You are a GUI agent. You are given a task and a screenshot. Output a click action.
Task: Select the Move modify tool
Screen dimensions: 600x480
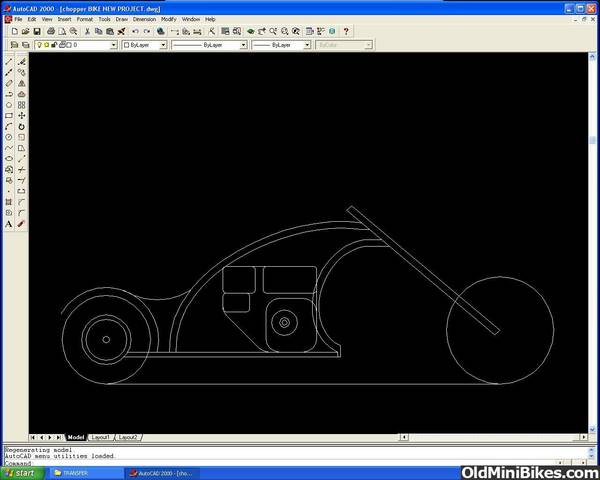tap(21, 116)
